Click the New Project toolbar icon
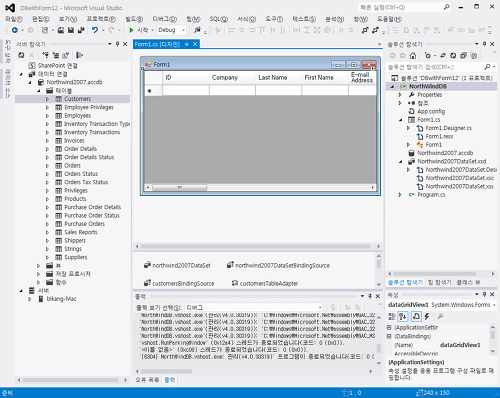Image resolution: width=500 pixels, height=398 pixels. click(x=44, y=30)
